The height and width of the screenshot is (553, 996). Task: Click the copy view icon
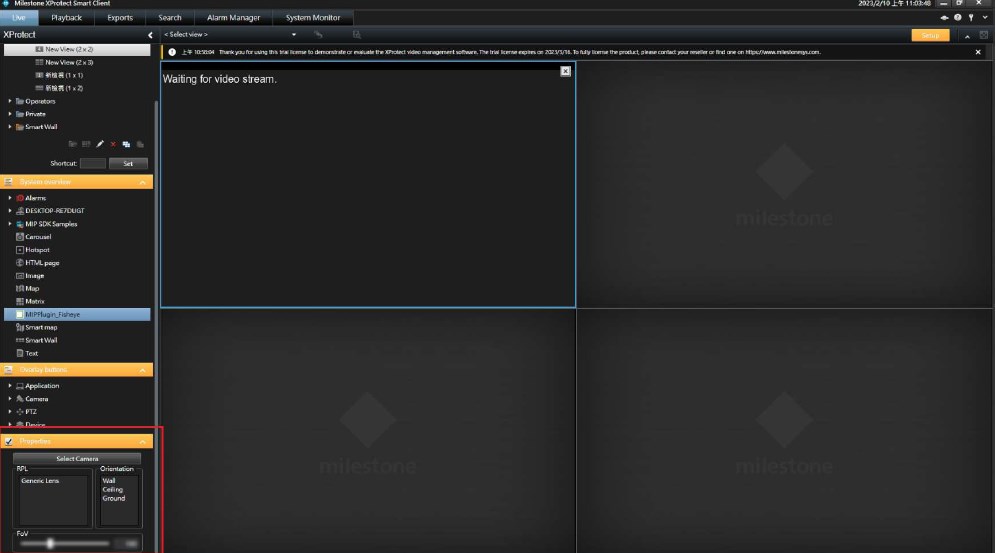tap(126, 144)
